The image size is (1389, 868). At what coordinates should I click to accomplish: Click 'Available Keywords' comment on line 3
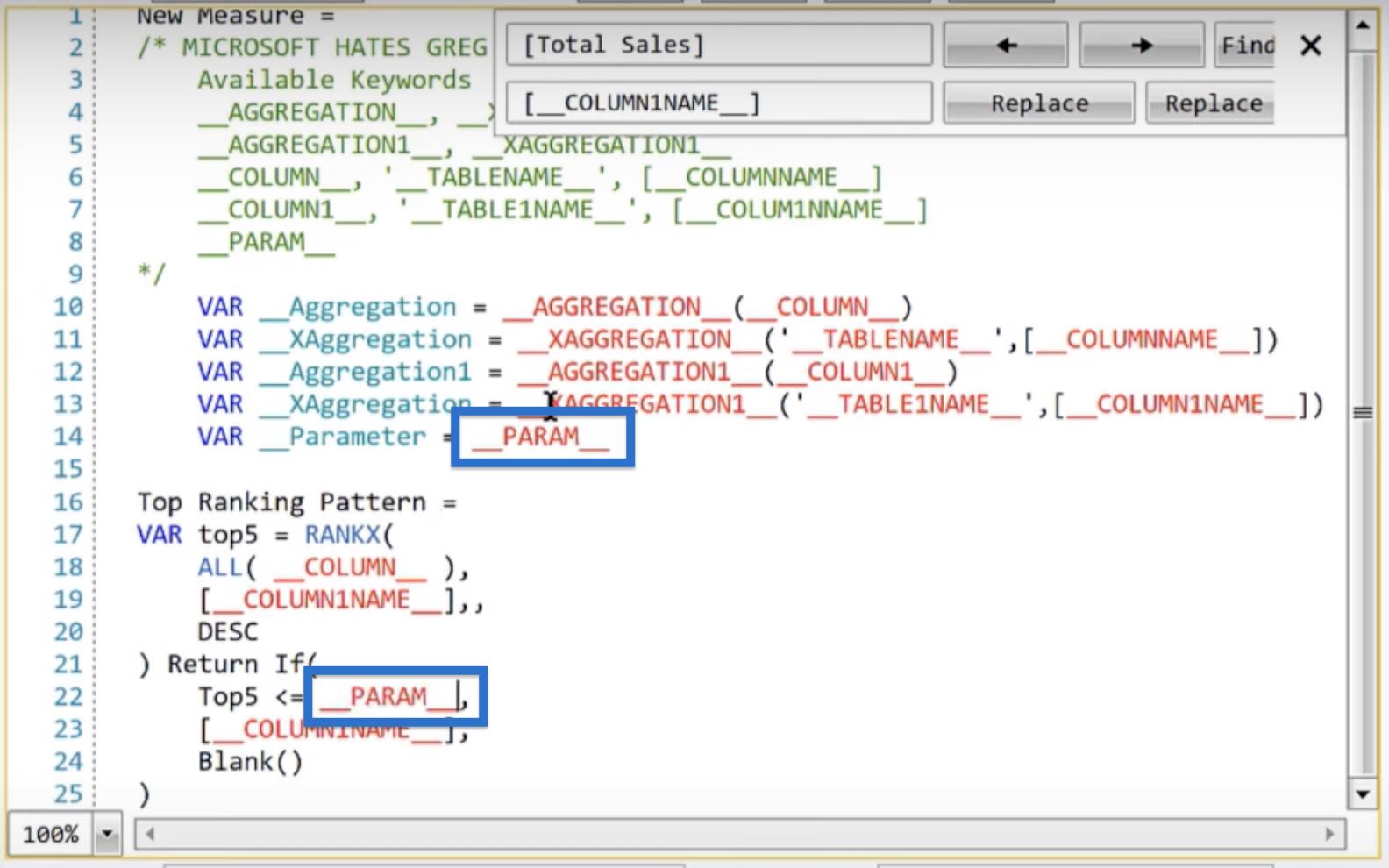coord(334,80)
